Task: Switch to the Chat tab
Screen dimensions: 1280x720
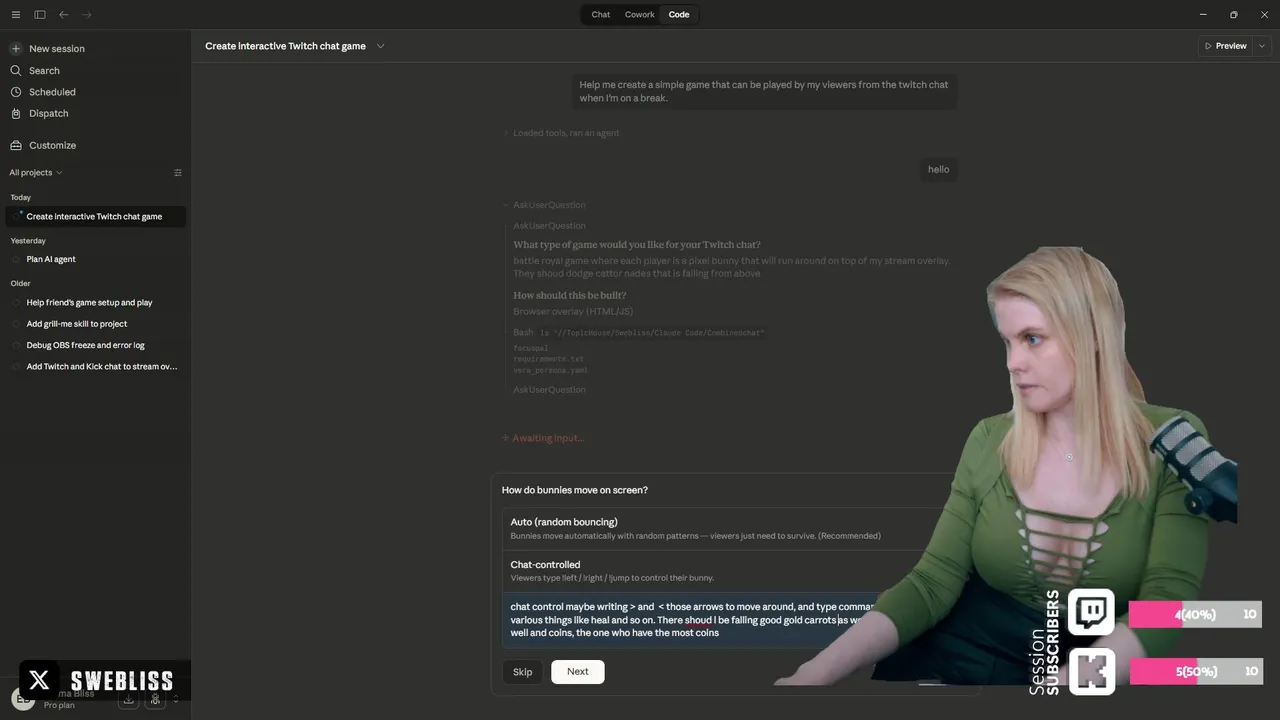Action: pyautogui.click(x=600, y=15)
